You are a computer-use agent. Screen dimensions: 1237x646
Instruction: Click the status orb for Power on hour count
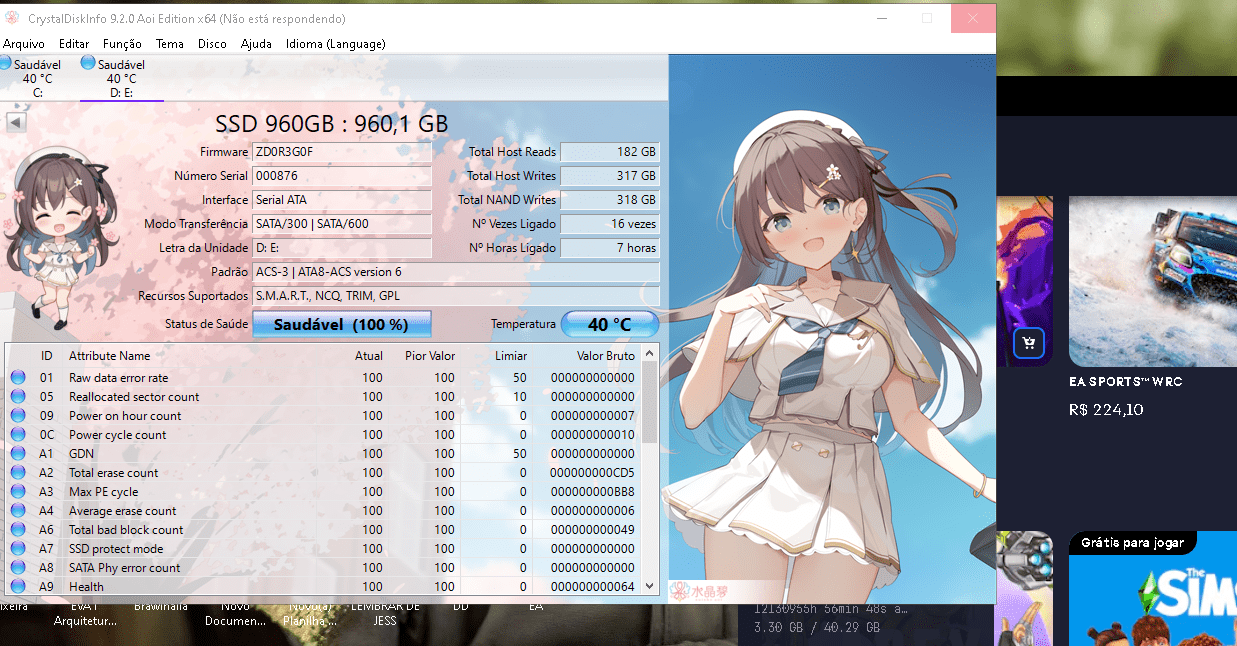(18, 416)
